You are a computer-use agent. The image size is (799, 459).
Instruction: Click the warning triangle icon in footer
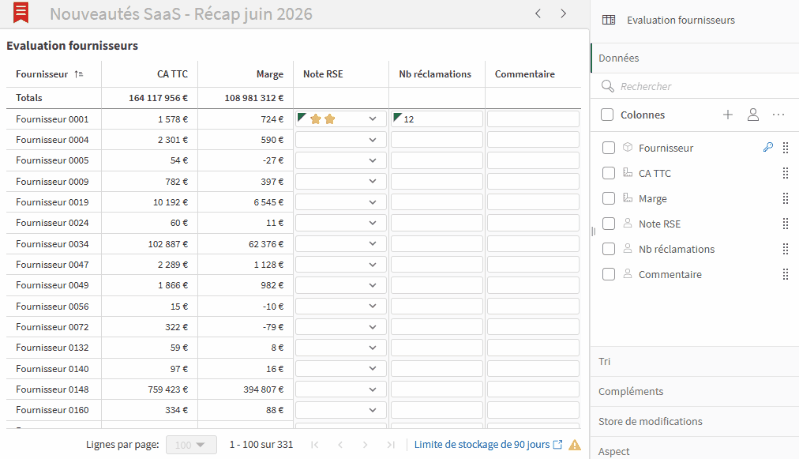(575, 445)
